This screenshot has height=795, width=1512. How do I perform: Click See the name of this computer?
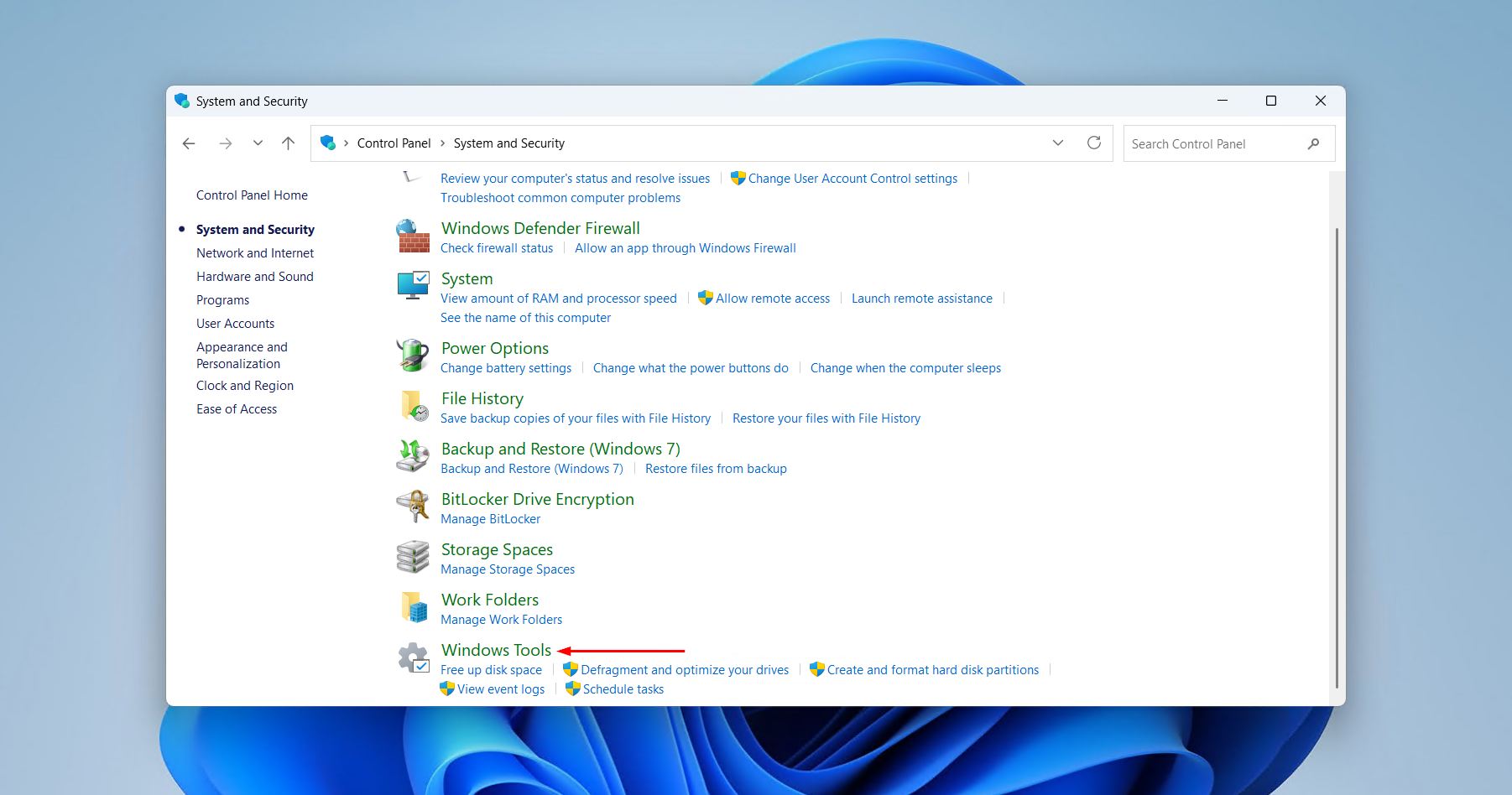(x=525, y=318)
